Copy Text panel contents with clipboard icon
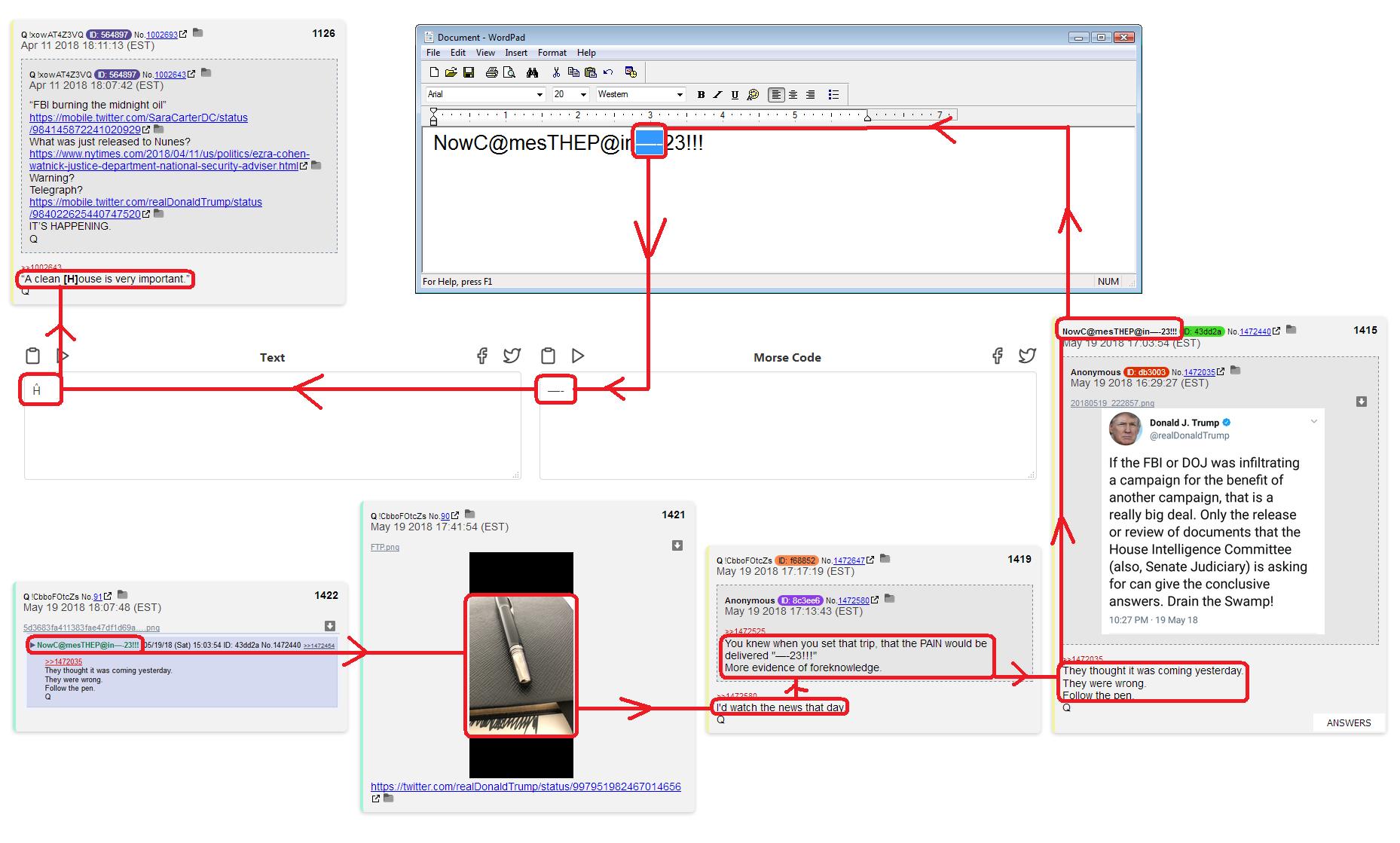The image size is (1400, 843). (32, 356)
